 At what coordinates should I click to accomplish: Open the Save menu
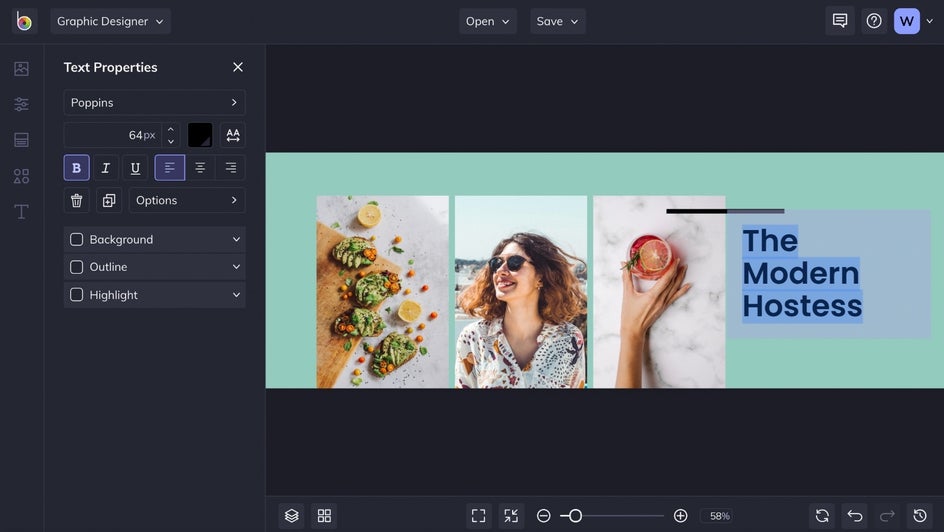[557, 21]
